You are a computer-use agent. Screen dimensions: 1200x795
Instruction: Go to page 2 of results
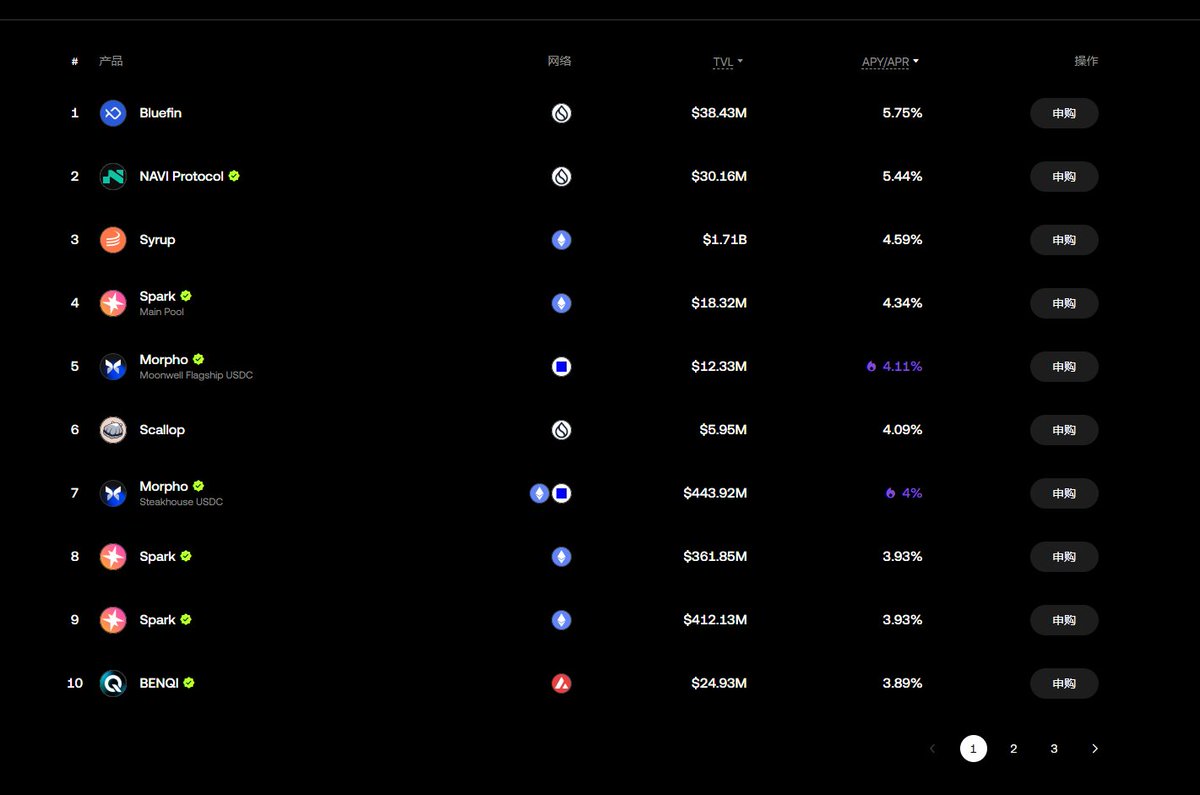point(1013,748)
